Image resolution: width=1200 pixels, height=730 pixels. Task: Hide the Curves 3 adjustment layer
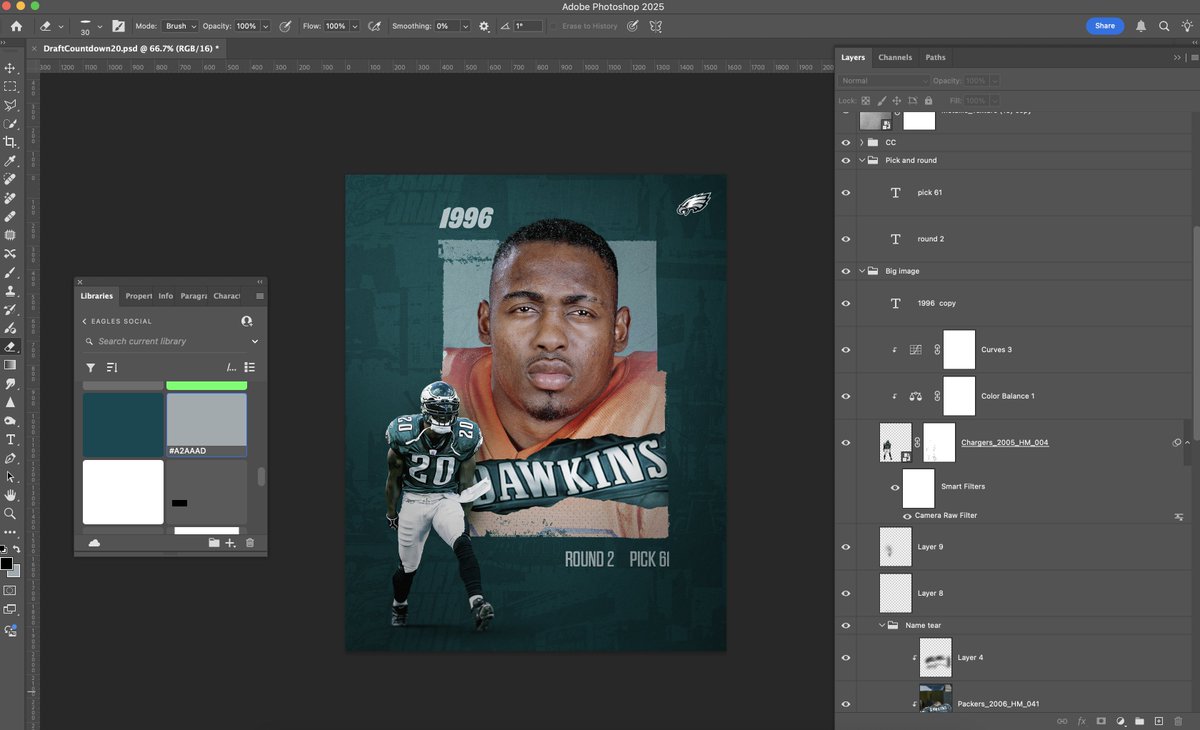tap(846, 350)
